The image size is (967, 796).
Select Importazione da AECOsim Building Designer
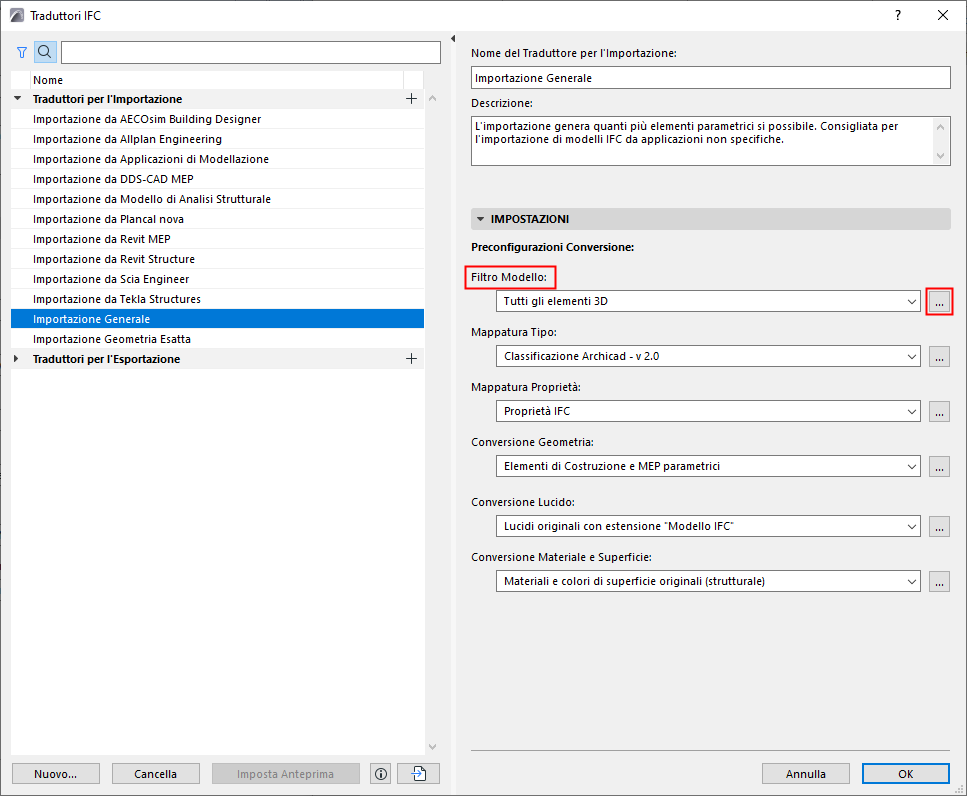217,119
